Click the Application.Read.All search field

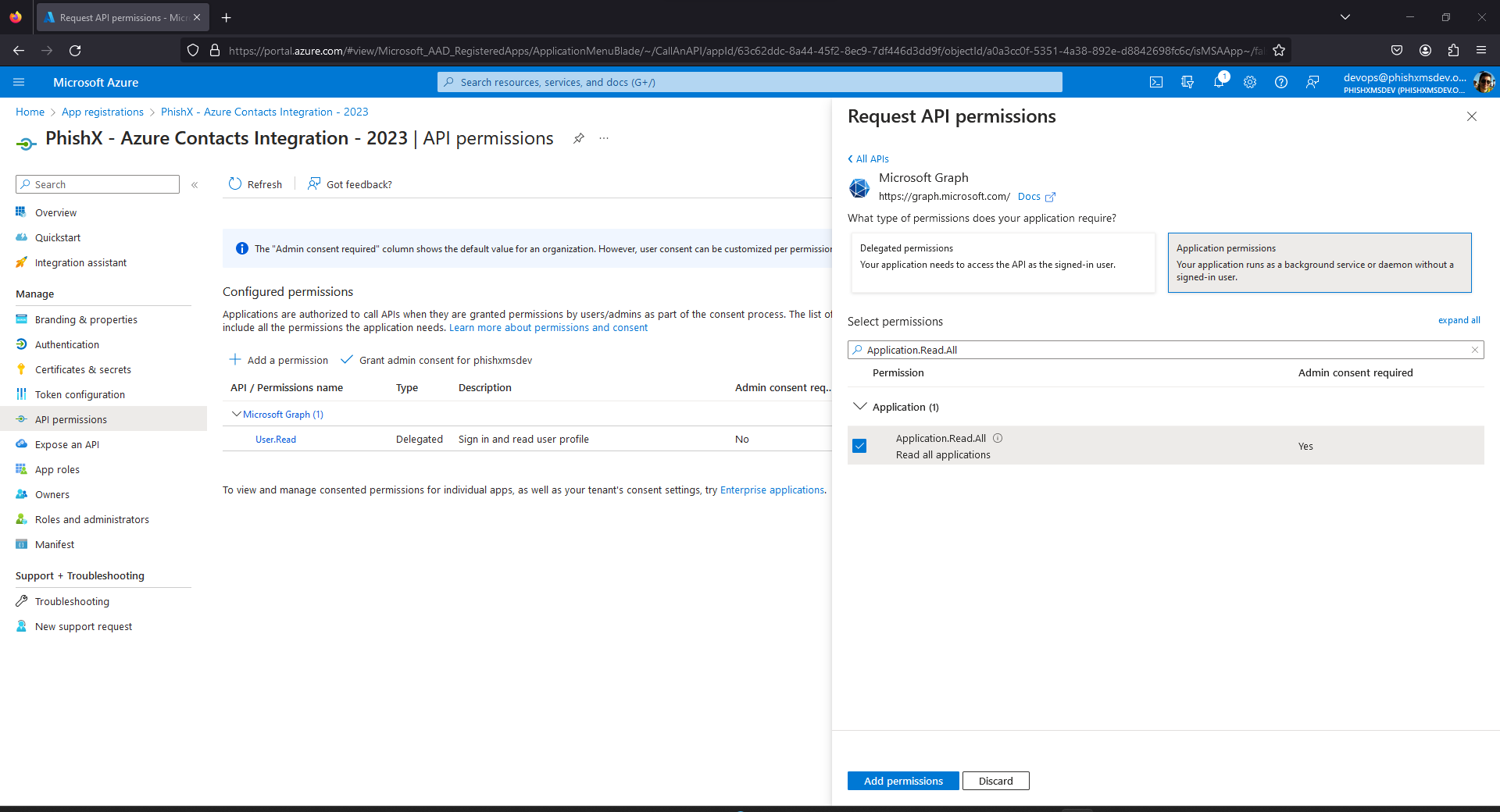pos(1166,350)
